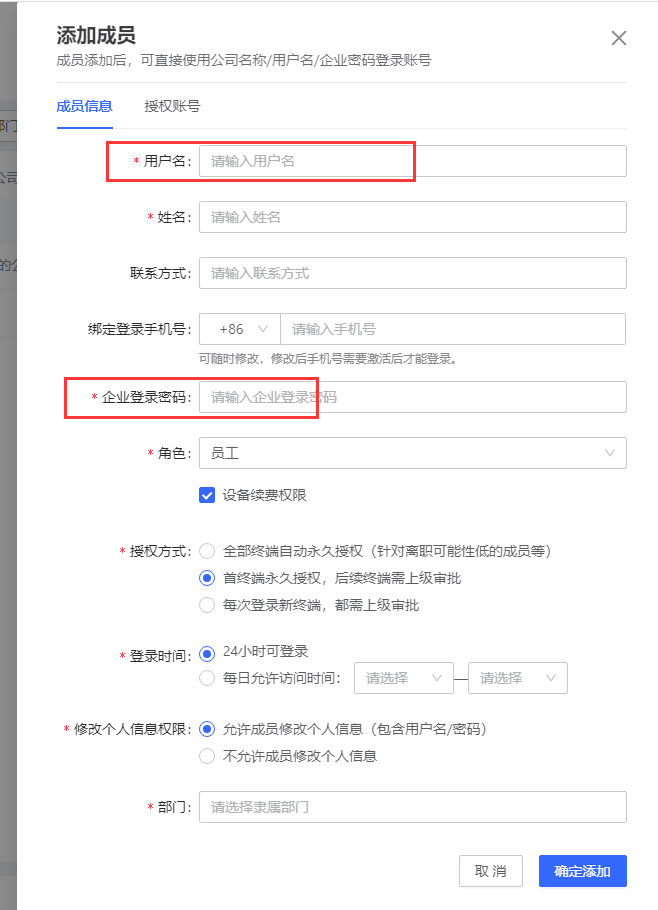Click the 手机号 input field
Viewport: 658px width, 910px height.
[452, 329]
